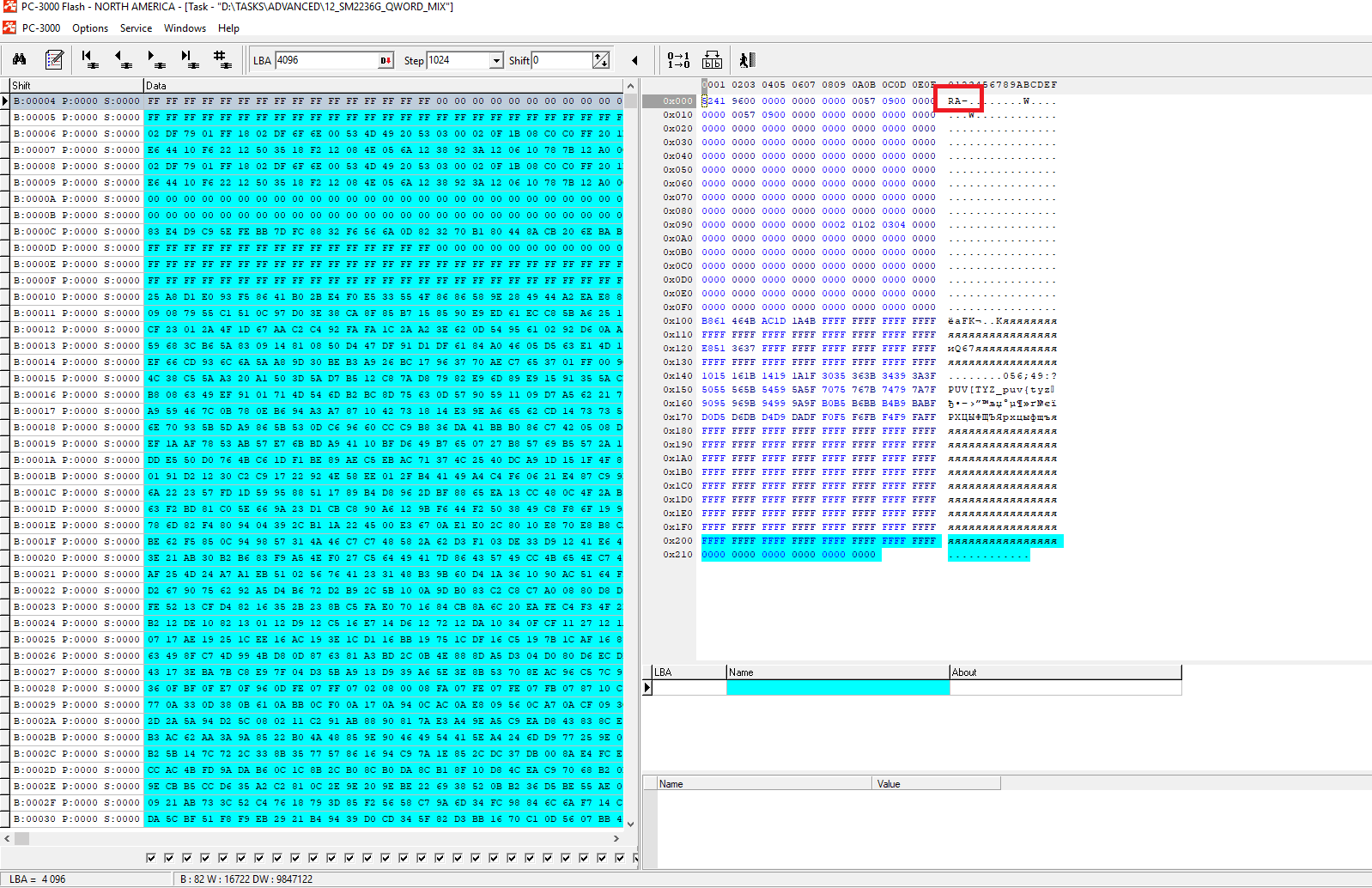The height and width of the screenshot is (888, 1372).
Task: Open the Step value dropdown
Action: point(496,60)
